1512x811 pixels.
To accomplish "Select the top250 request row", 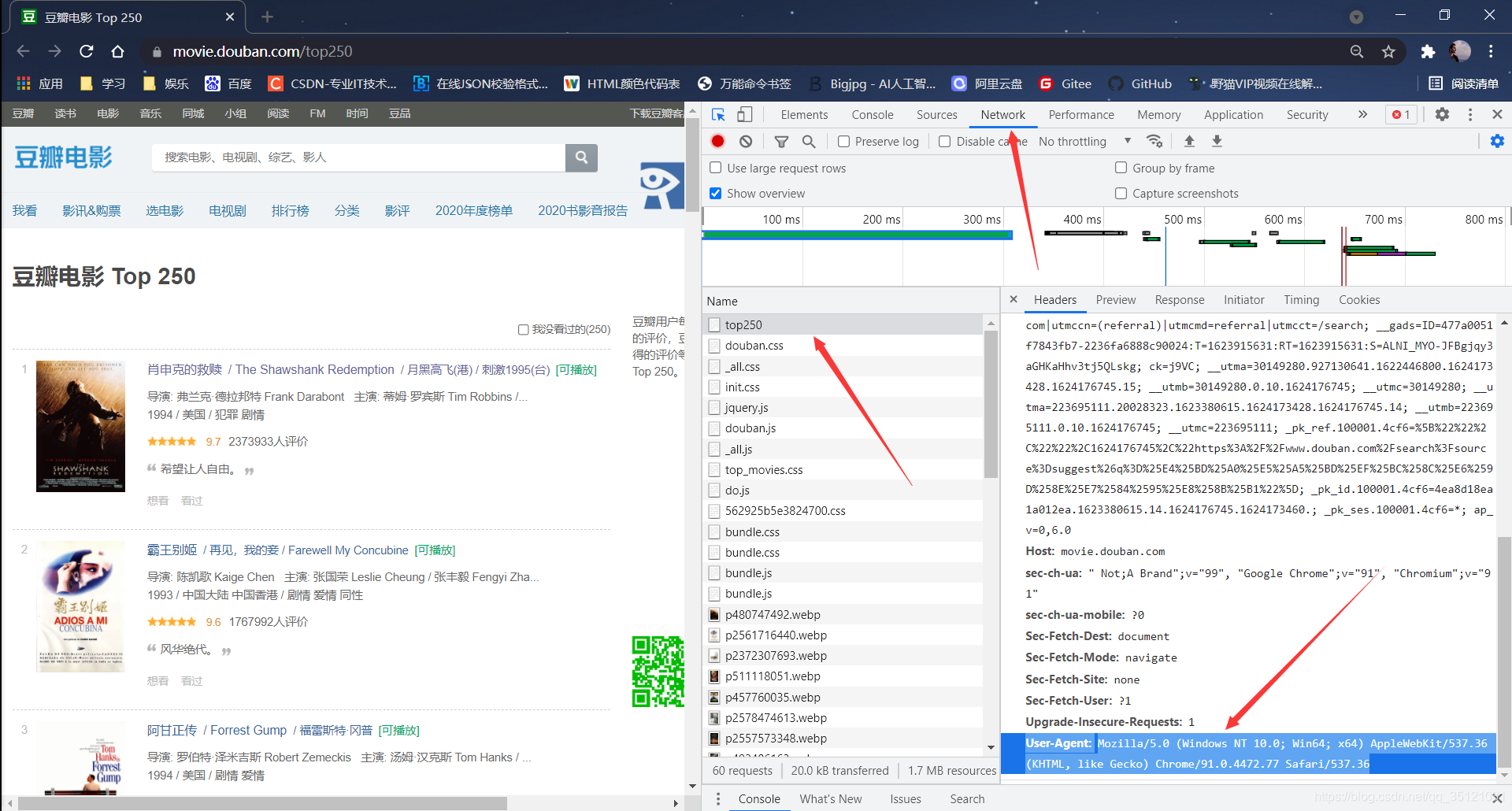I will coord(843,324).
